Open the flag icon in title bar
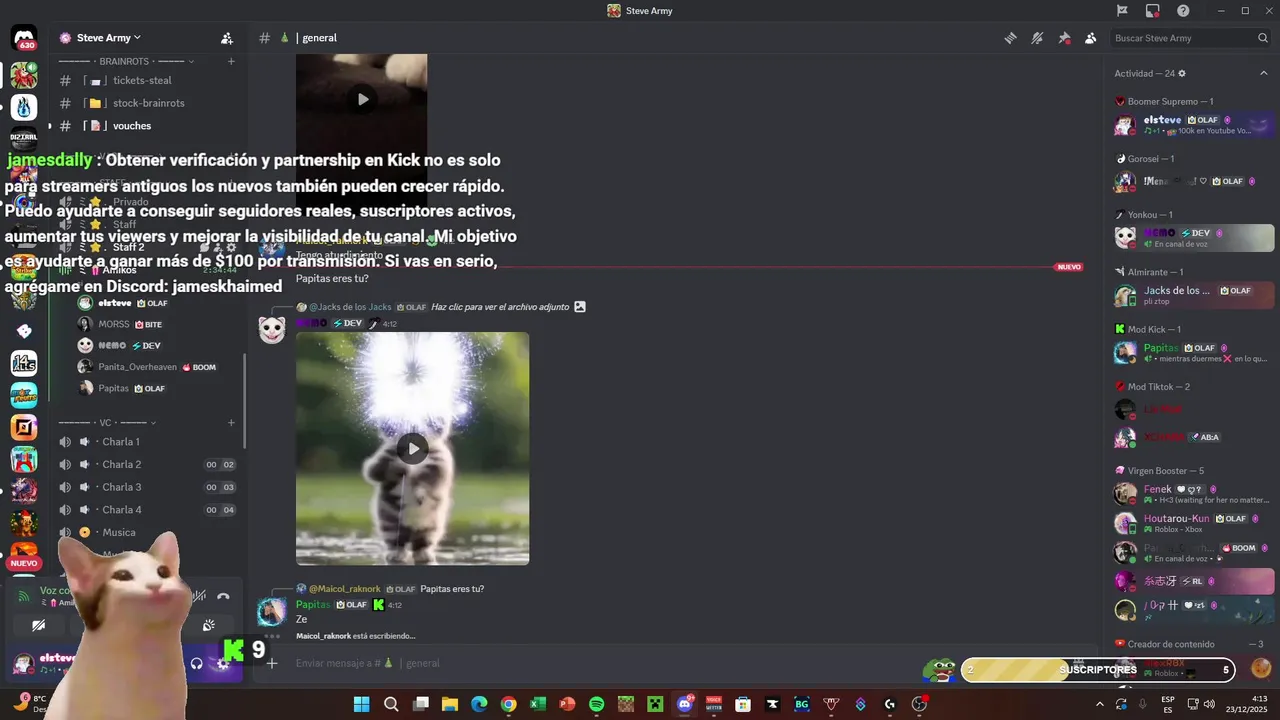The height and width of the screenshot is (720, 1280). point(1122,11)
